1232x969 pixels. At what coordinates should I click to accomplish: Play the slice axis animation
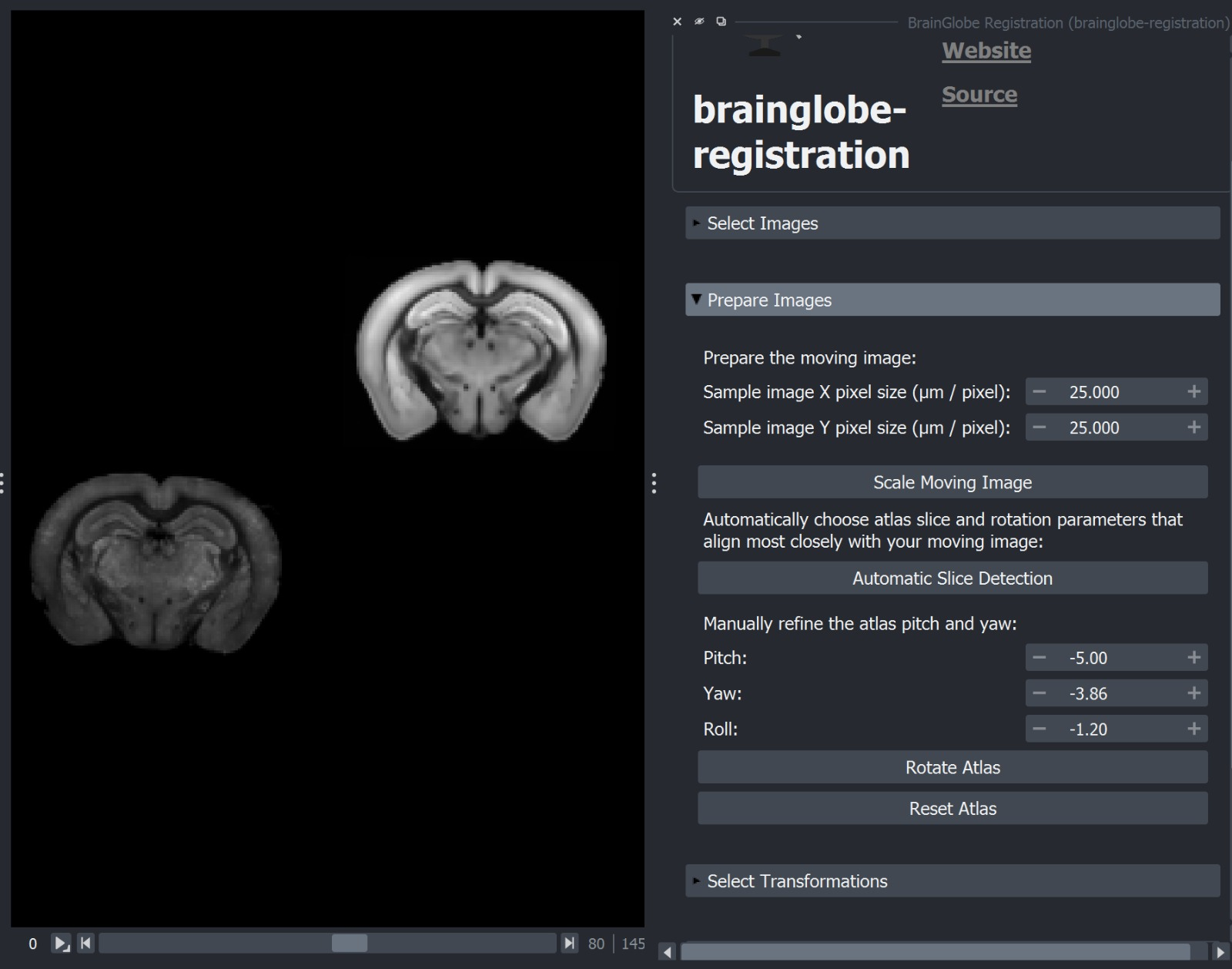[x=61, y=944]
